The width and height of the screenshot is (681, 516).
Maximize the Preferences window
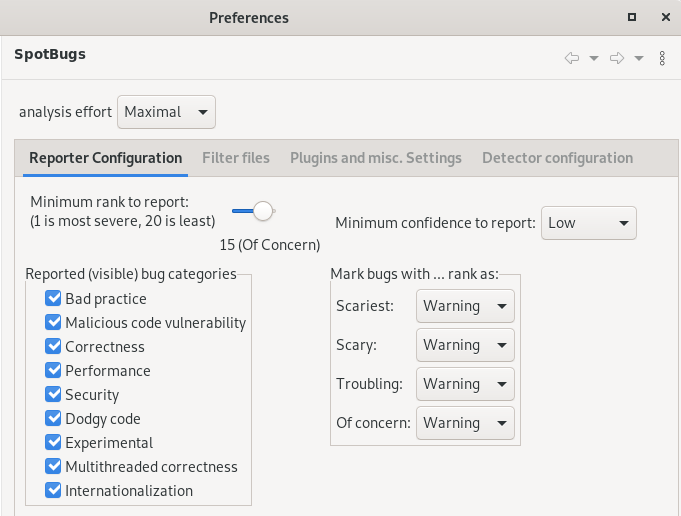632,17
